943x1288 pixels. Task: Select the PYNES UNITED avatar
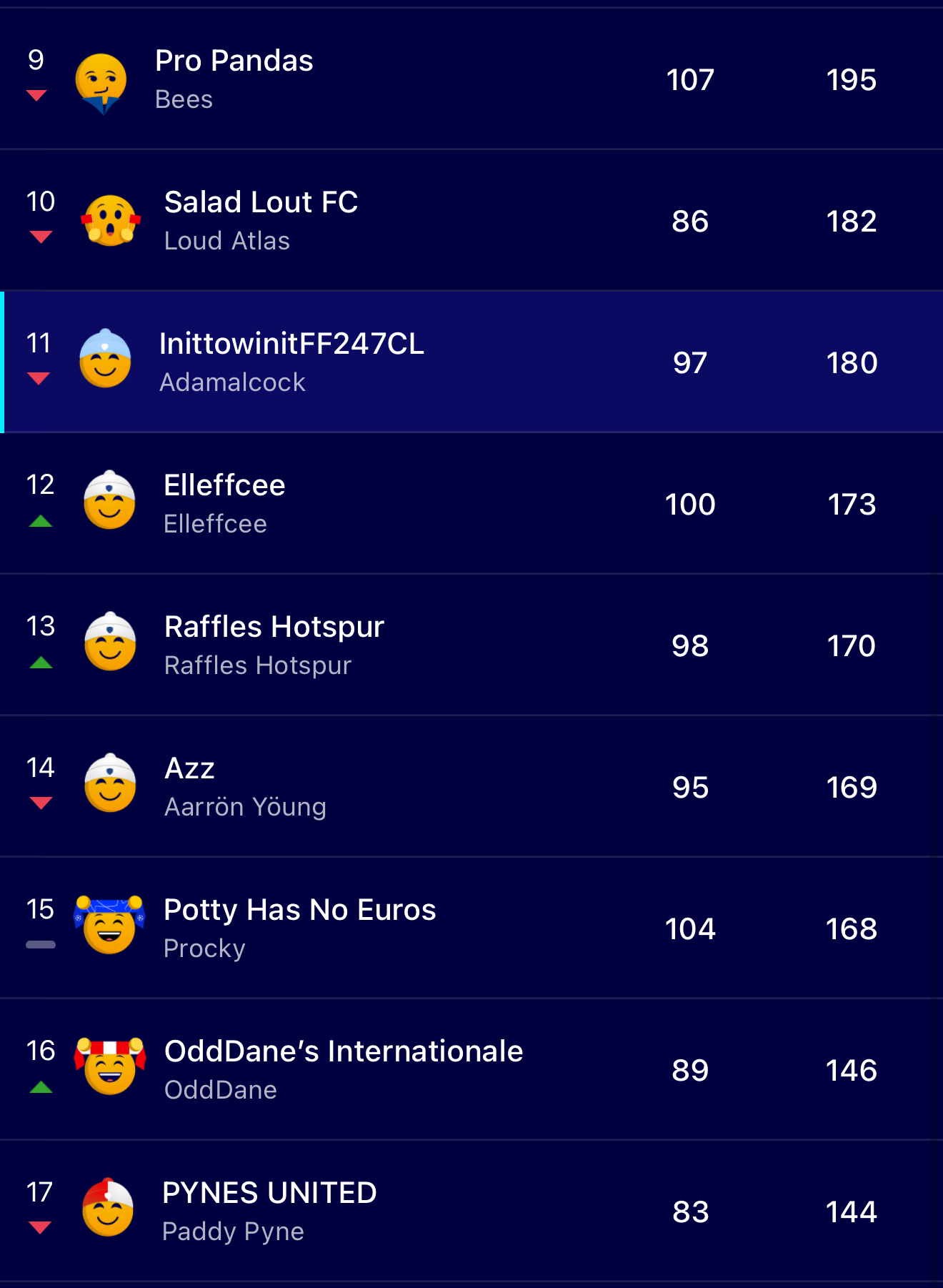tap(108, 1208)
